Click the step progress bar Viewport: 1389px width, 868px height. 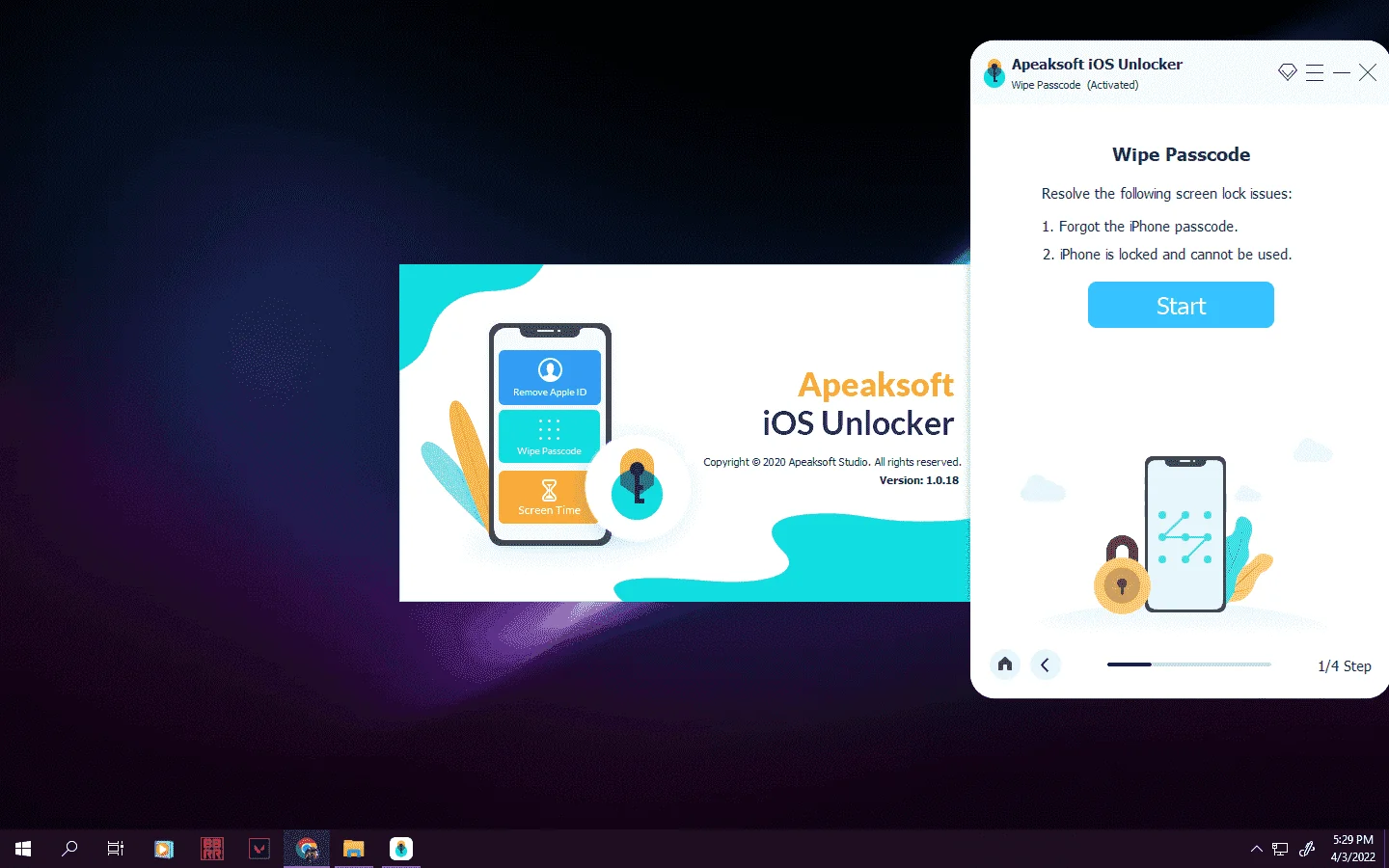[1189, 665]
